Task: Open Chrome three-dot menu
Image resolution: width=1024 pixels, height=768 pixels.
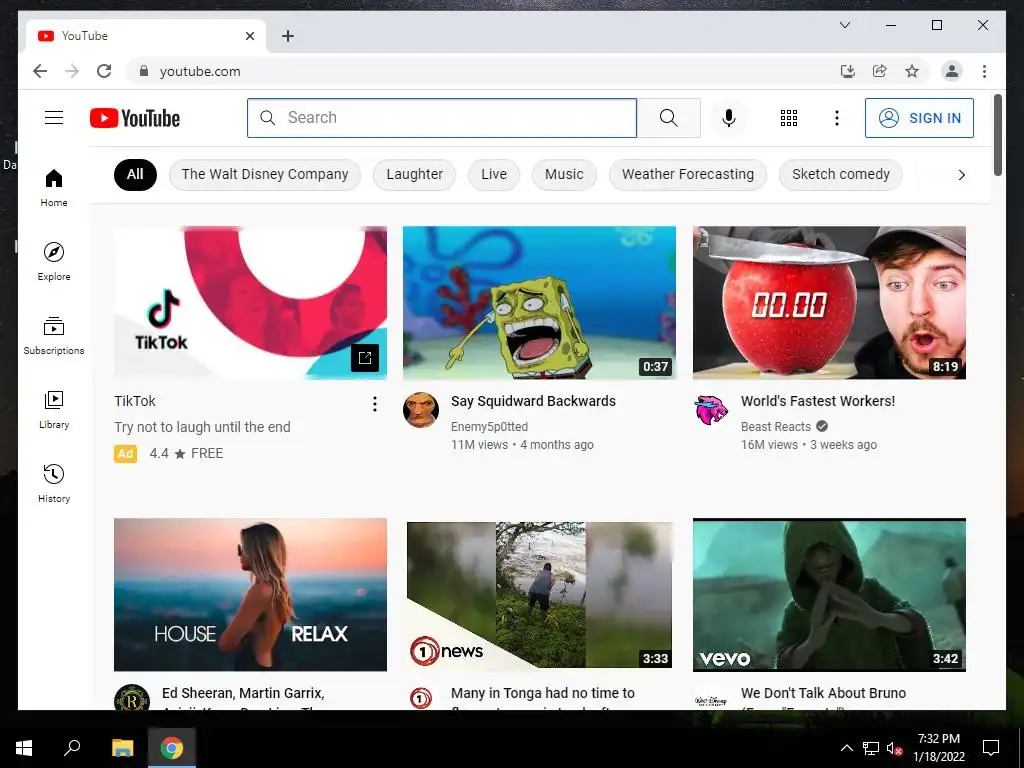Action: click(x=984, y=71)
